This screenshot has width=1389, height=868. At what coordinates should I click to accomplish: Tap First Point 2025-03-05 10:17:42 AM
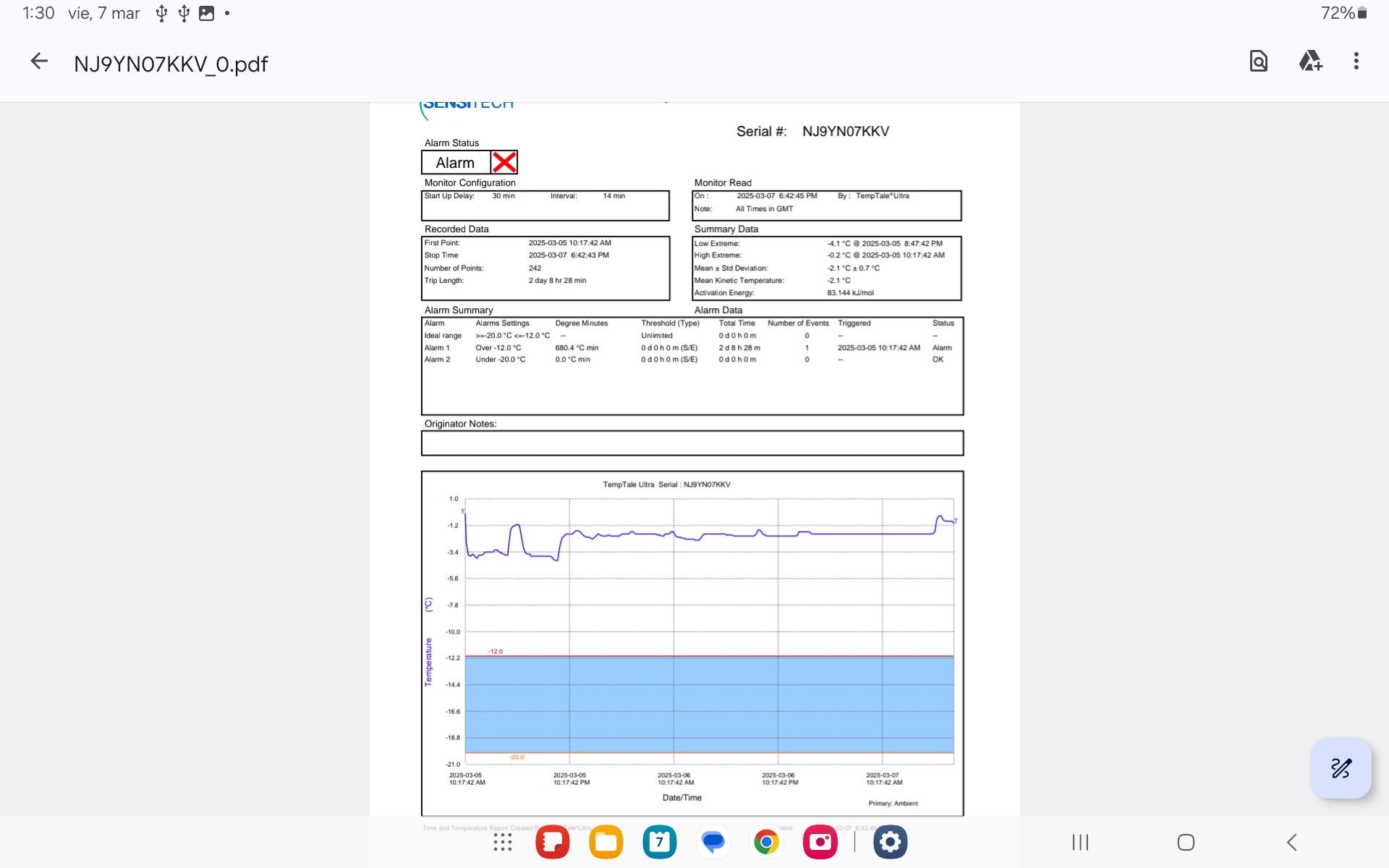569,243
